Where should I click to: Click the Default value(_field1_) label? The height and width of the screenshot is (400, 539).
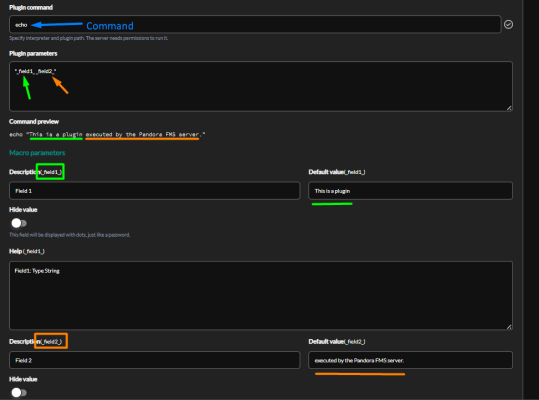click(337, 172)
